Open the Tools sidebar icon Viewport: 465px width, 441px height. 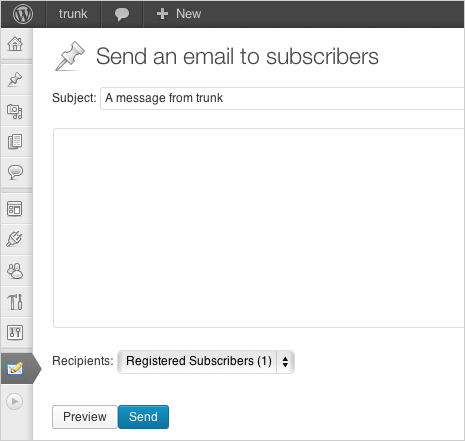(x=15, y=302)
